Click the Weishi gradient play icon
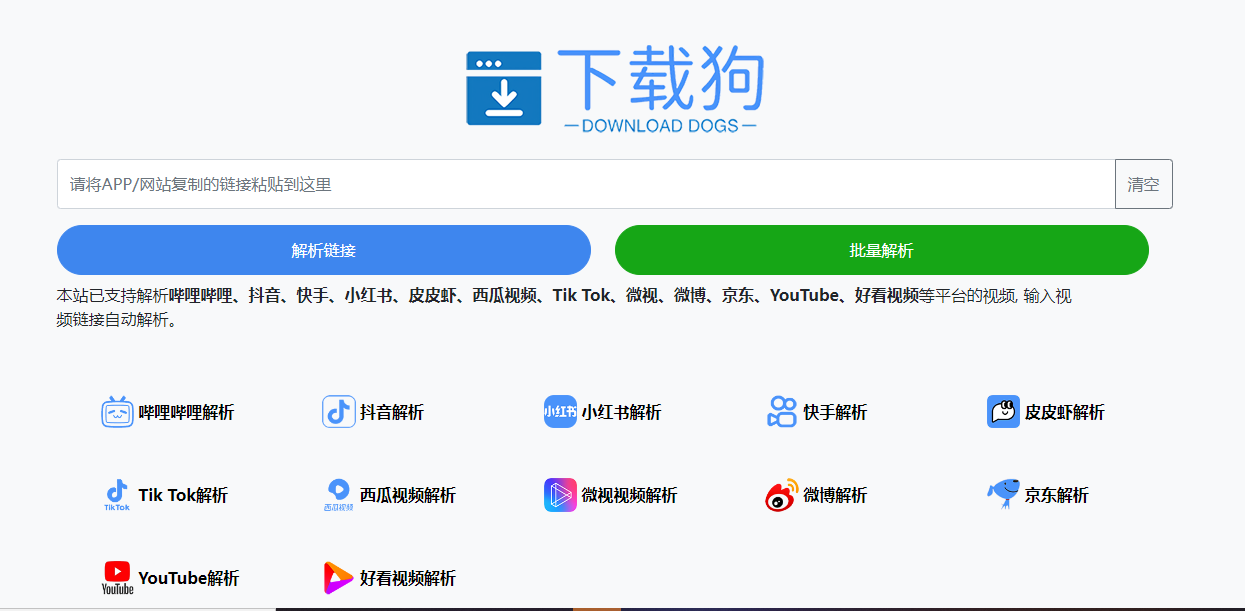The height and width of the screenshot is (611, 1245). click(x=561, y=495)
